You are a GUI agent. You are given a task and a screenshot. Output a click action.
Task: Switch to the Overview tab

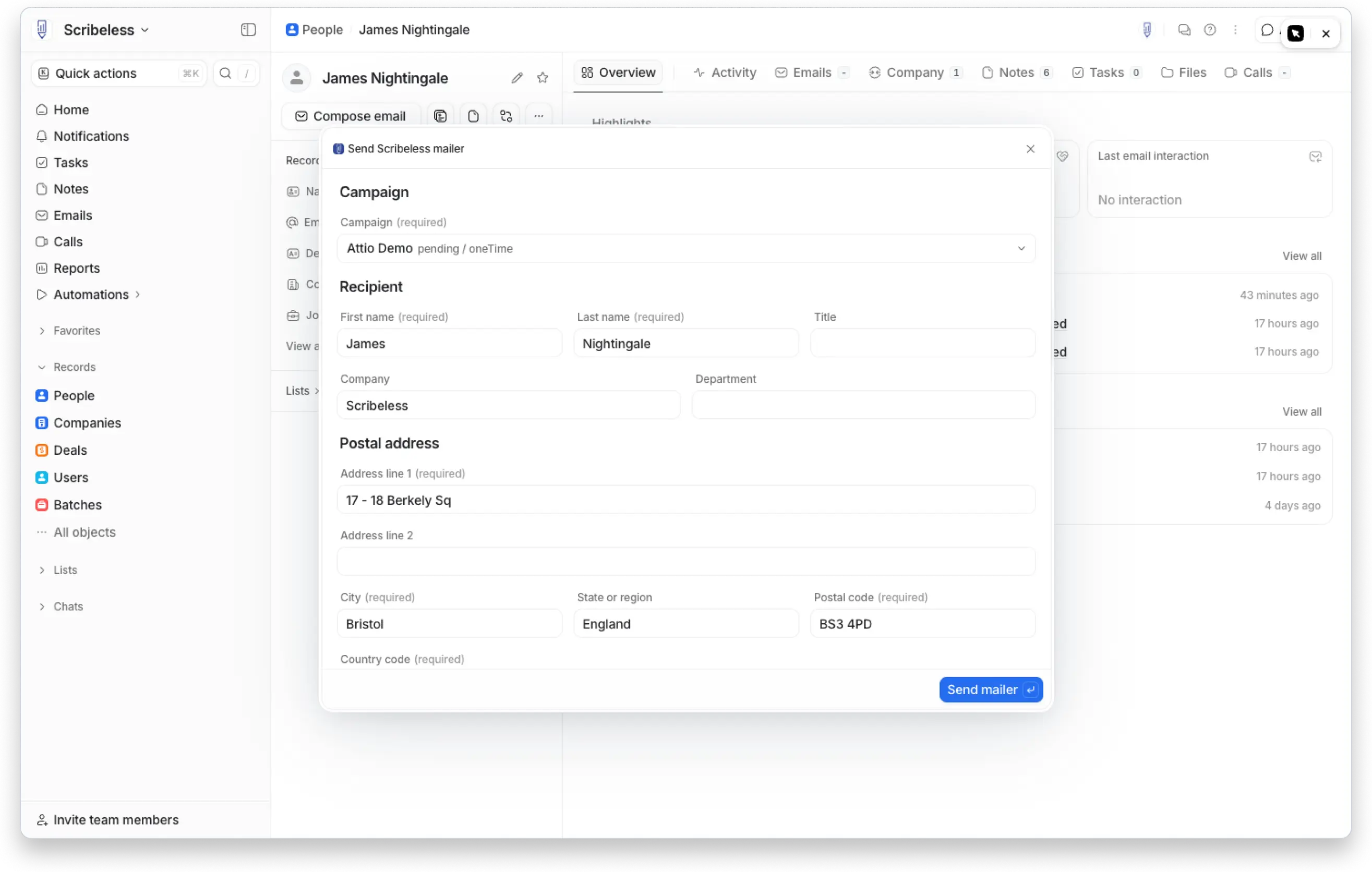pyautogui.click(x=618, y=72)
